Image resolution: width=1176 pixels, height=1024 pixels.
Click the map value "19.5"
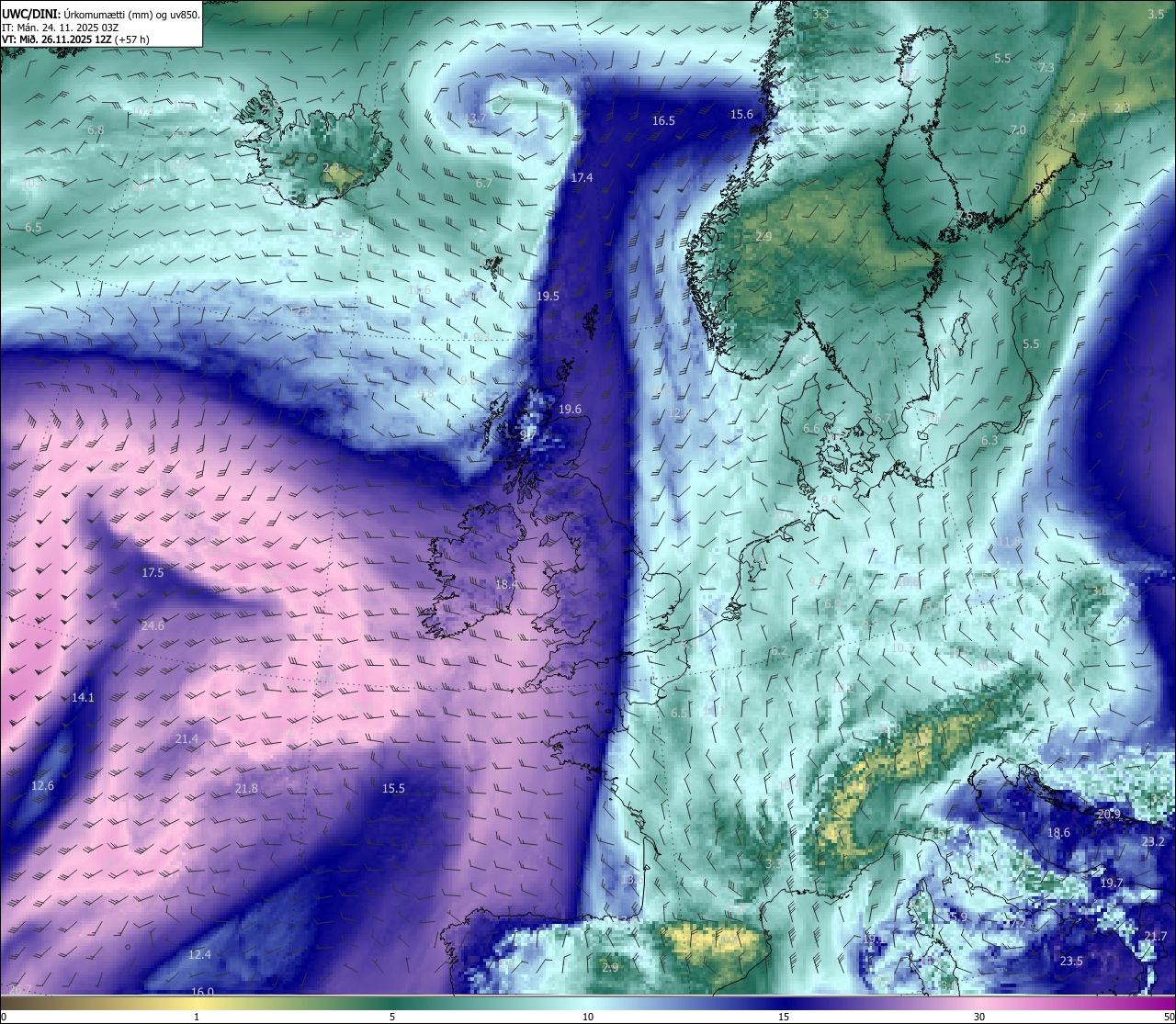(548, 296)
